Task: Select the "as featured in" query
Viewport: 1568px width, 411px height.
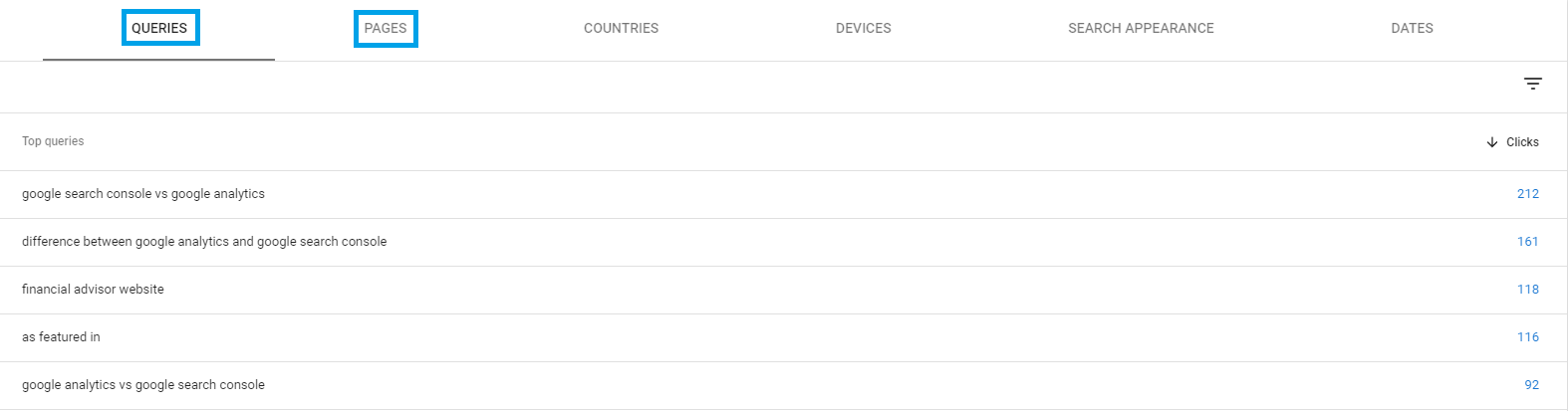Action: (61, 337)
